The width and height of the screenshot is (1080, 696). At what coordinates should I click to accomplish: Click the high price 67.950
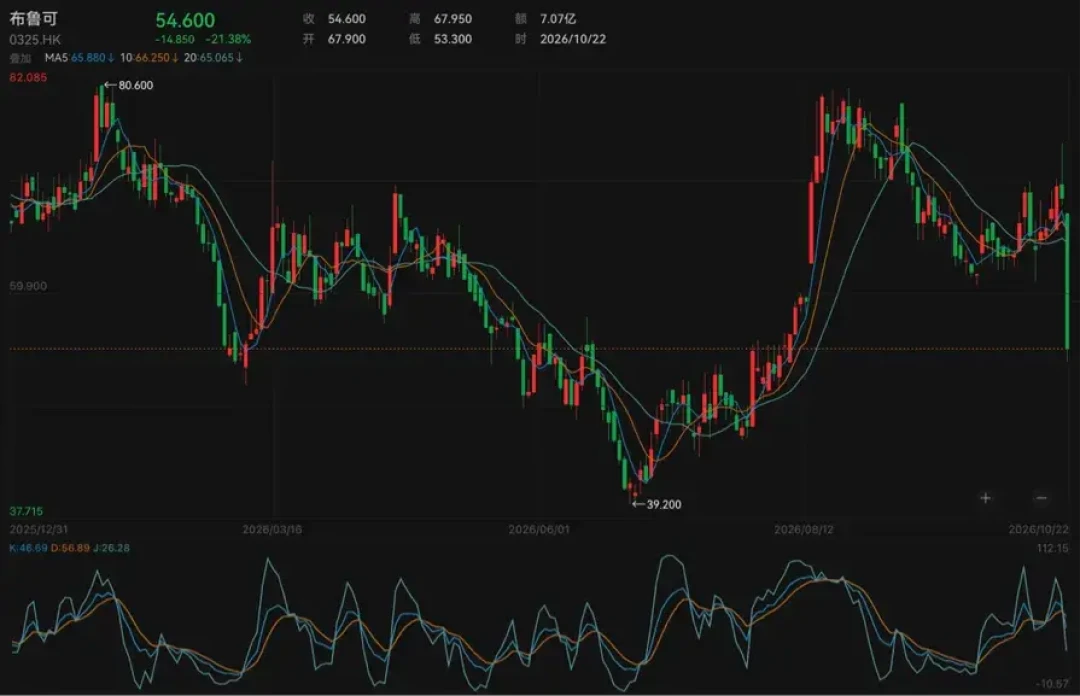(453, 19)
